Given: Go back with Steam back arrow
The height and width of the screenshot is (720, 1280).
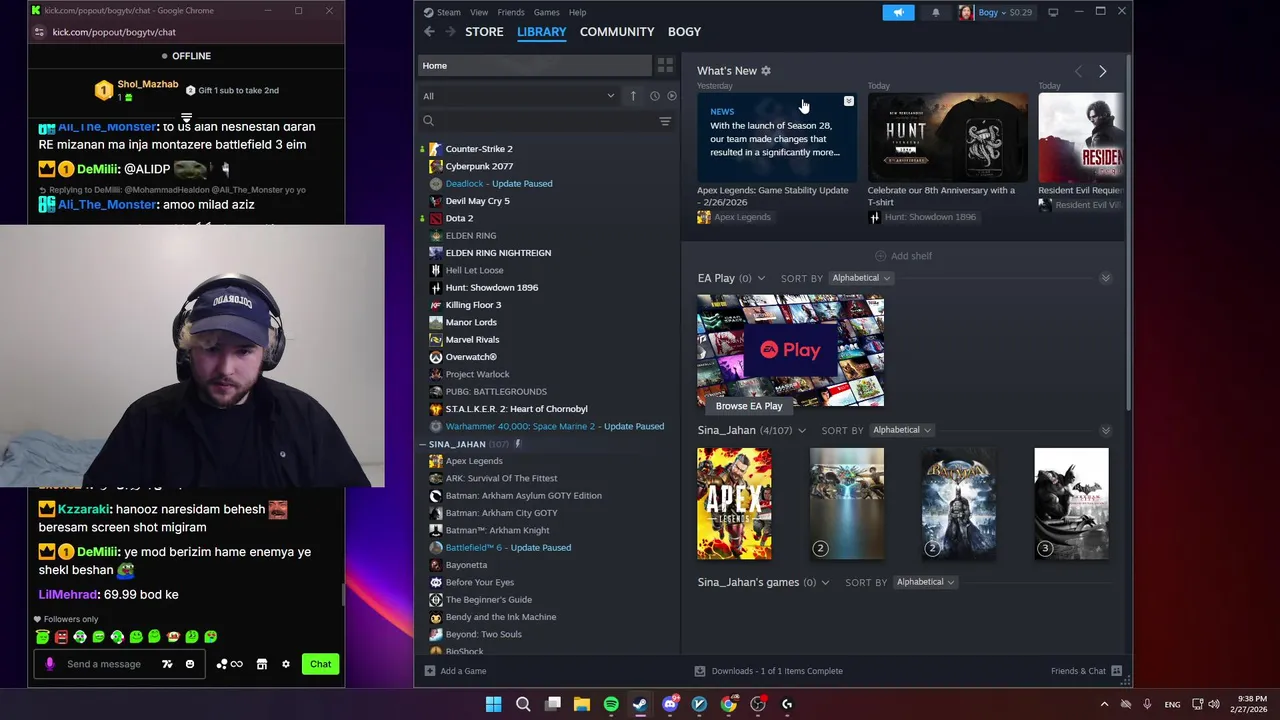Looking at the screenshot, I should [429, 32].
